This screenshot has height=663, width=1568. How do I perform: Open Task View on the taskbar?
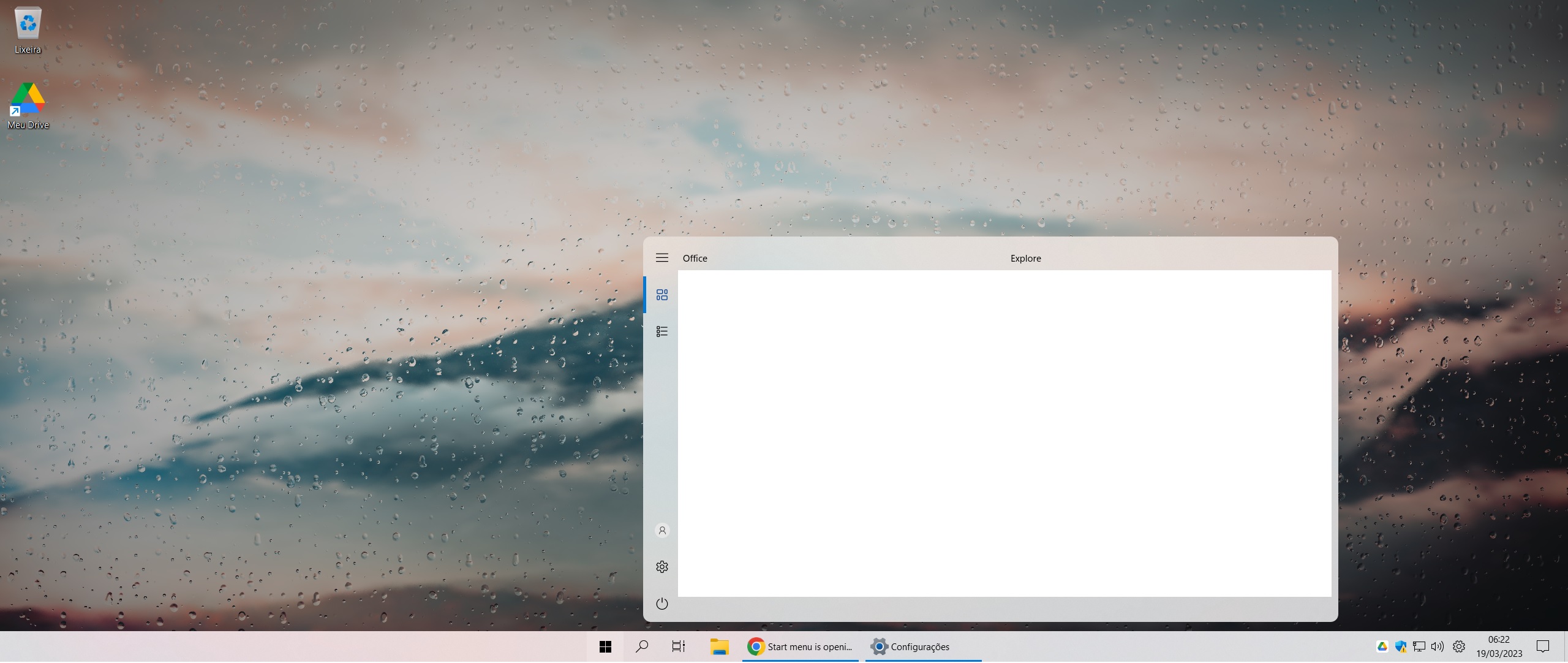[679, 647]
